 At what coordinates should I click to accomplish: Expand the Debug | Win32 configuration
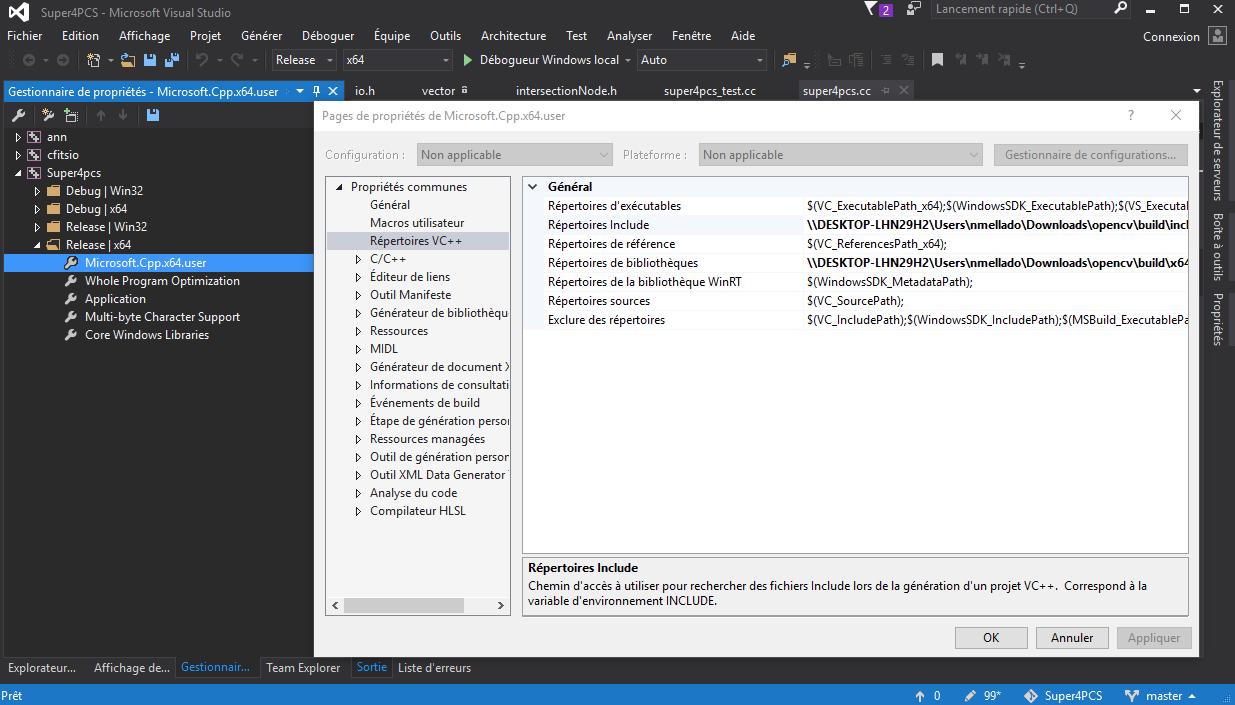click(x=38, y=191)
